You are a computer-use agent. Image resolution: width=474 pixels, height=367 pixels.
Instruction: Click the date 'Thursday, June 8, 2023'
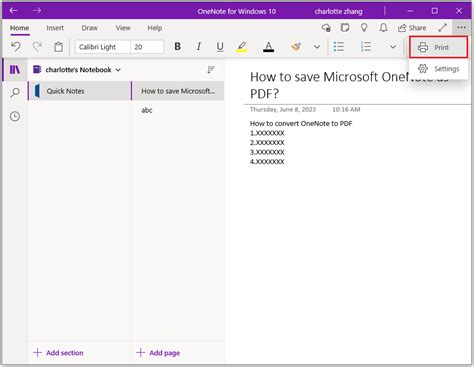283,109
